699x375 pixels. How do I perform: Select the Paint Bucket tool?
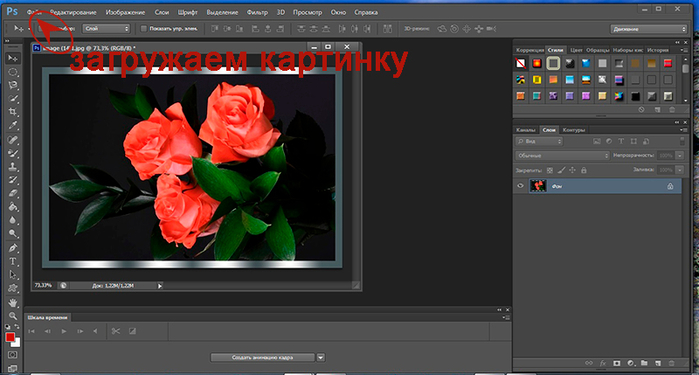click(x=12, y=207)
